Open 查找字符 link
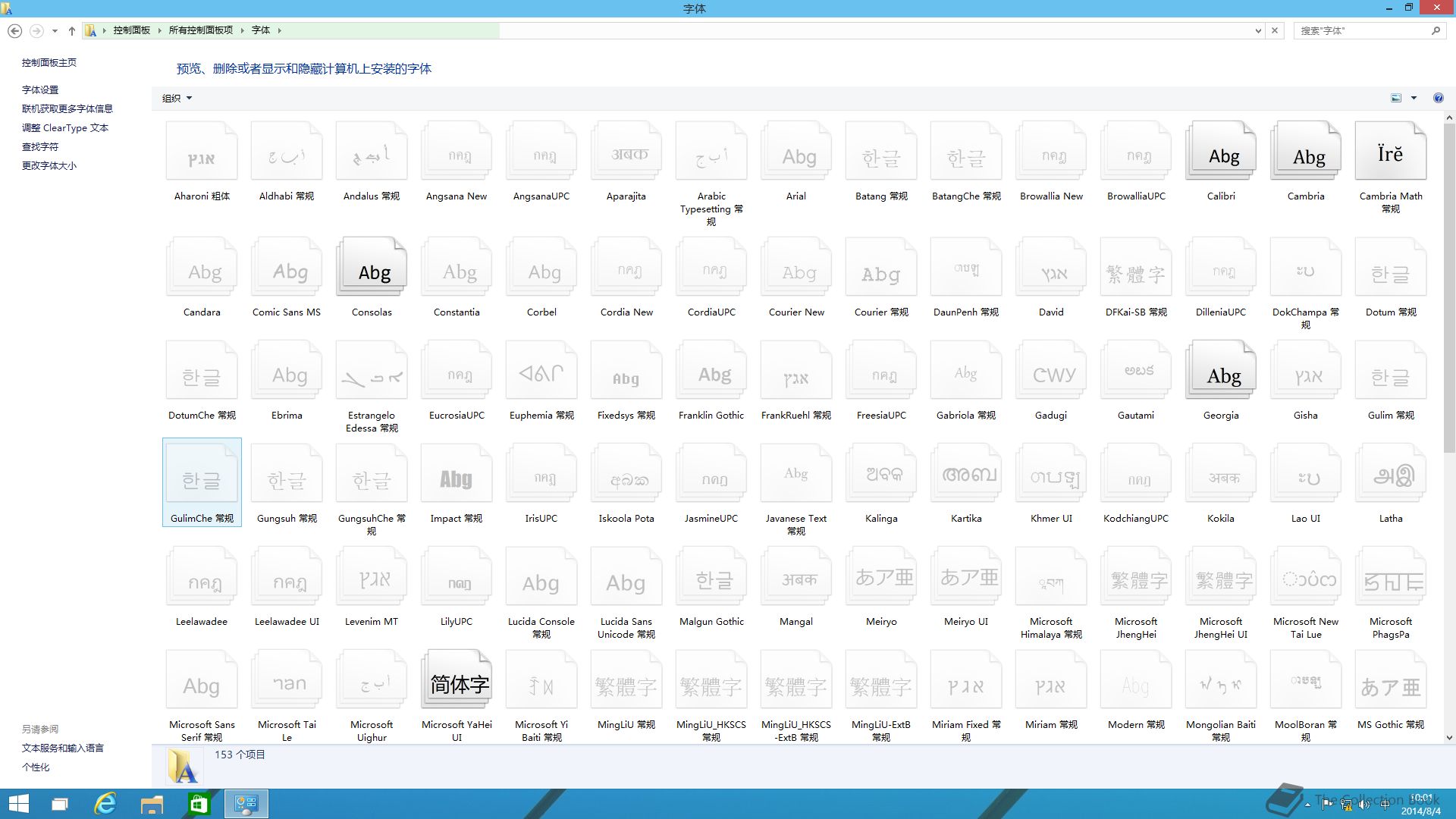The height and width of the screenshot is (819, 1456). (x=40, y=146)
